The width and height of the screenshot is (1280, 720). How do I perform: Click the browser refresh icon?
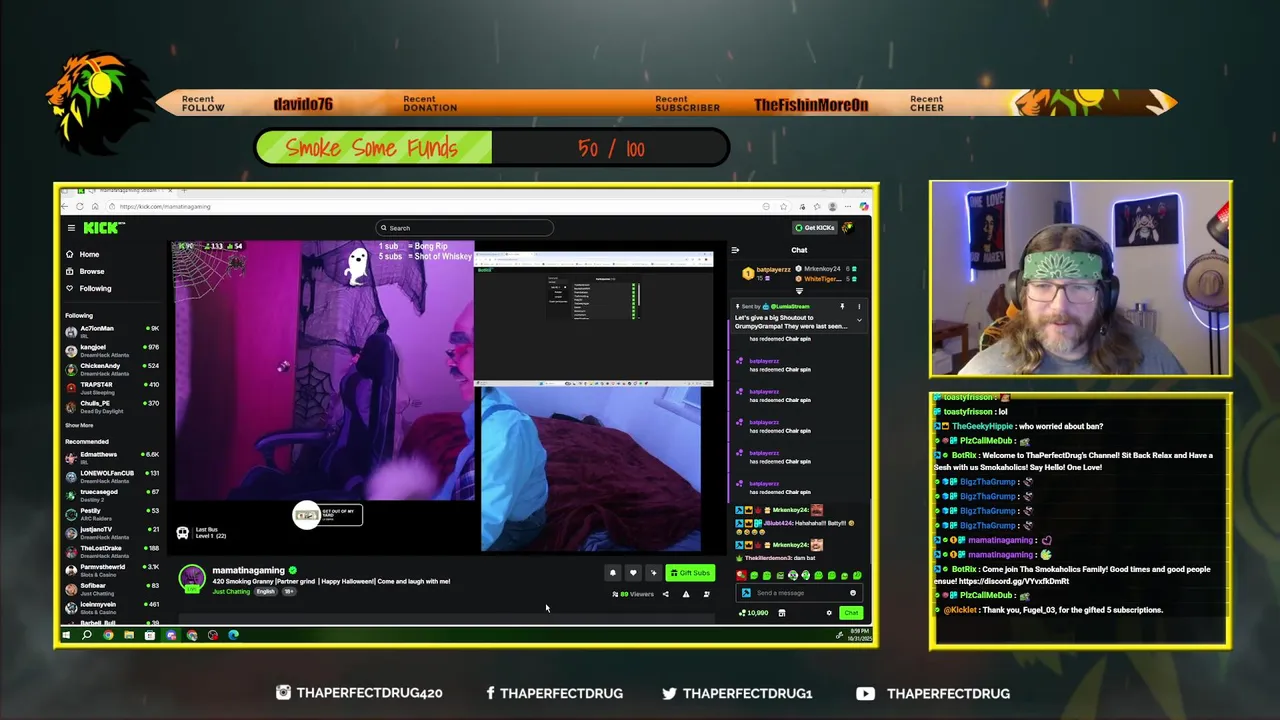[x=79, y=206]
